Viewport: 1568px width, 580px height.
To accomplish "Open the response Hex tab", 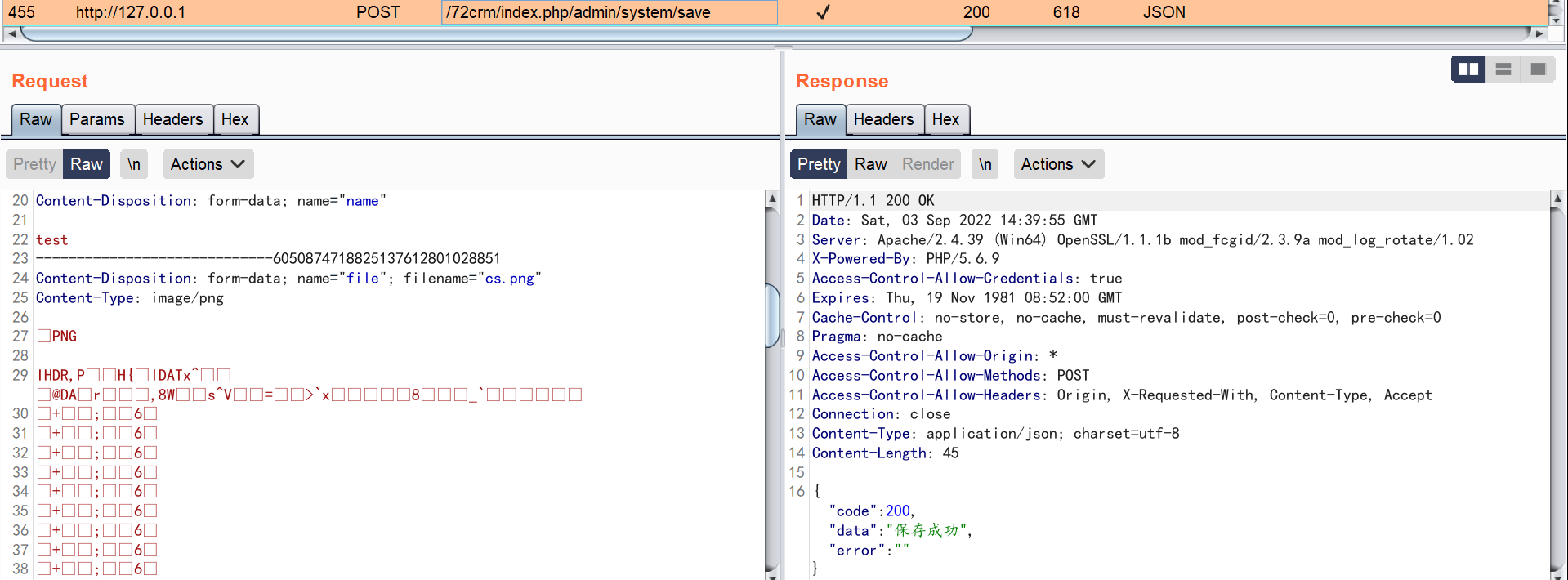I will (x=946, y=119).
